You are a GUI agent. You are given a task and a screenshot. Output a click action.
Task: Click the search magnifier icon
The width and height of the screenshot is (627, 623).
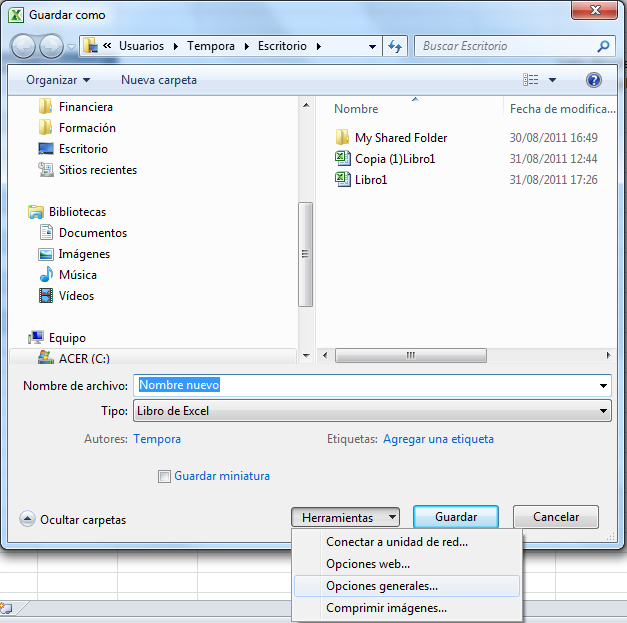[x=603, y=46]
